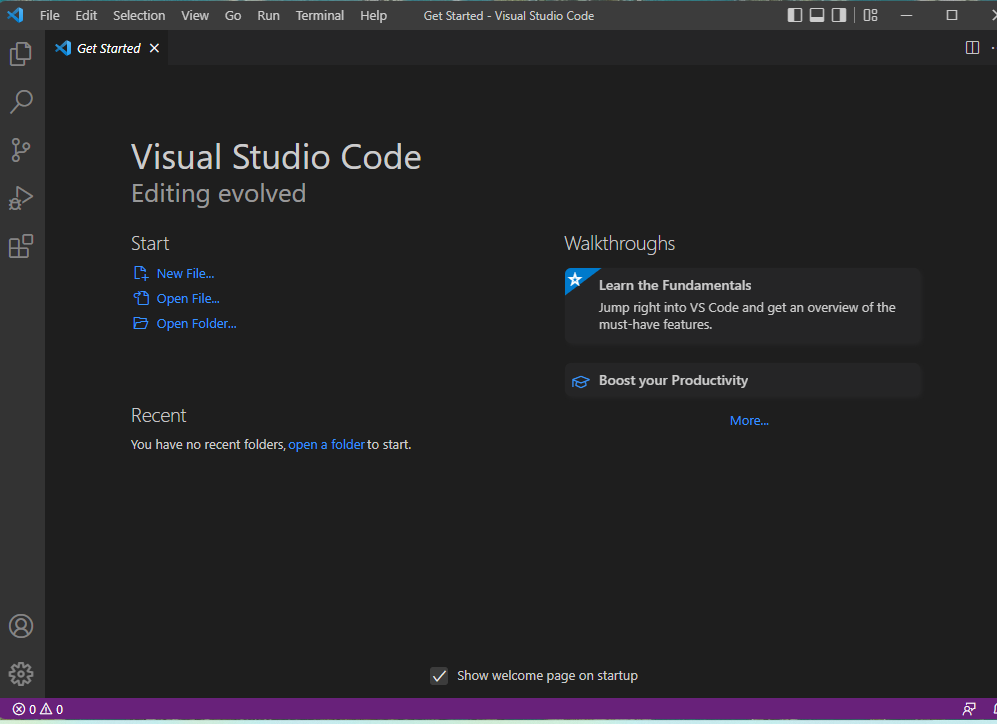Click the warnings count in status bar

[52, 709]
